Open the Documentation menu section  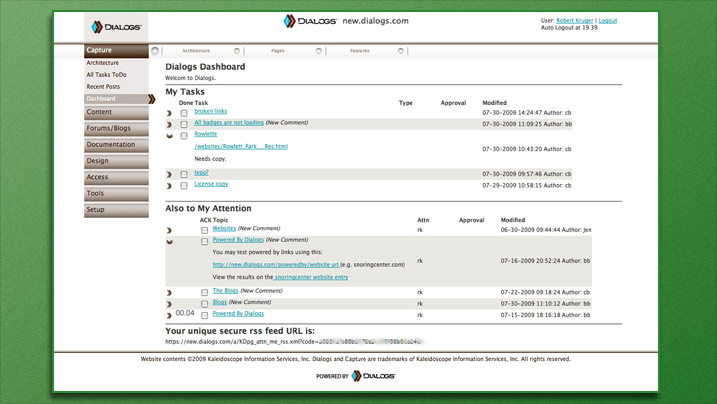coord(116,145)
